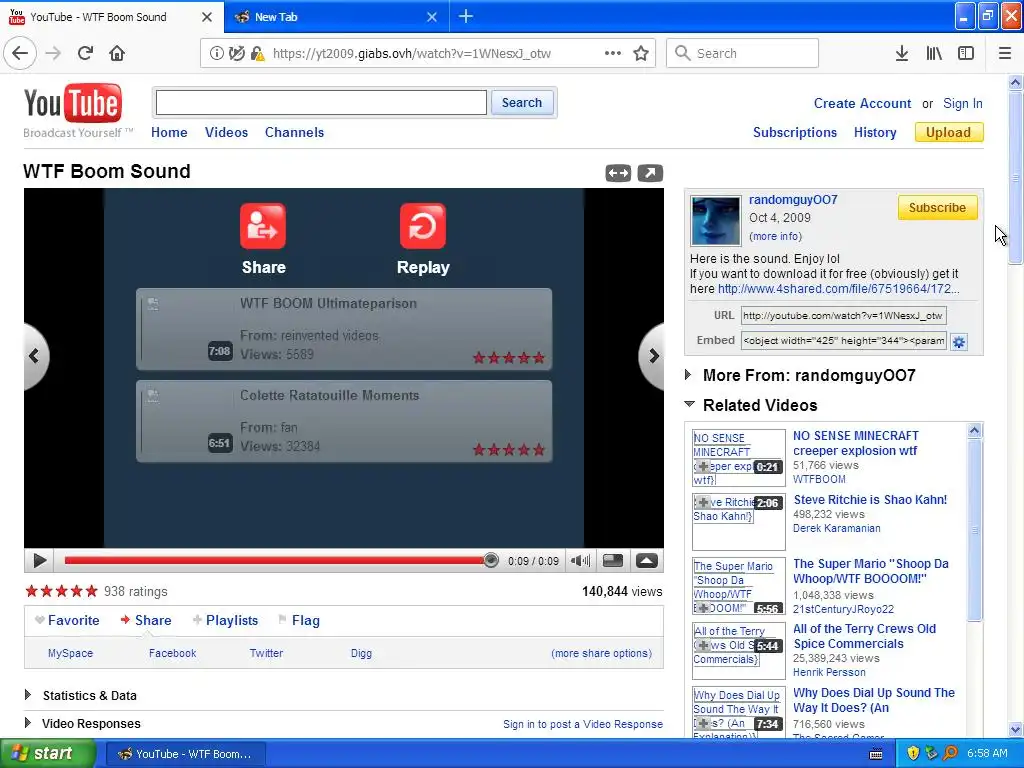Click the player size rectangle icon
This screenshot has width=1024, height=768.
[613, 560]
